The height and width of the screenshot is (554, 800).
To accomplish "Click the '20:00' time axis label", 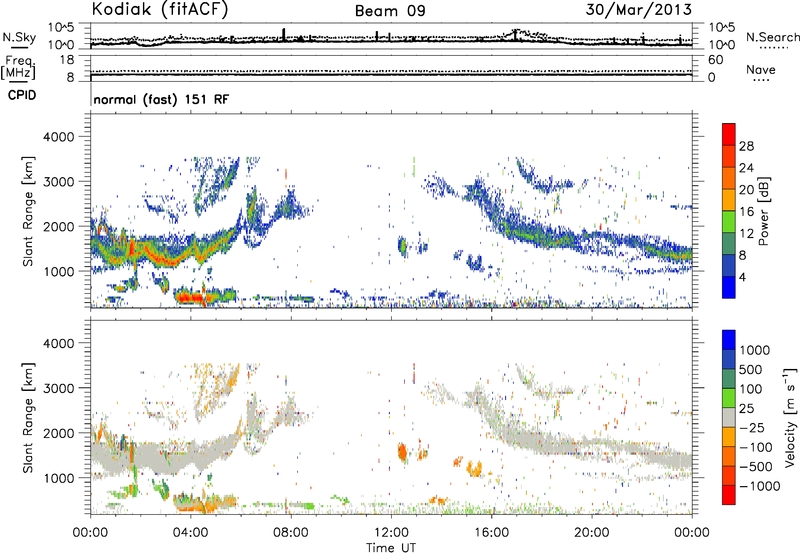I will pos(592,533).
